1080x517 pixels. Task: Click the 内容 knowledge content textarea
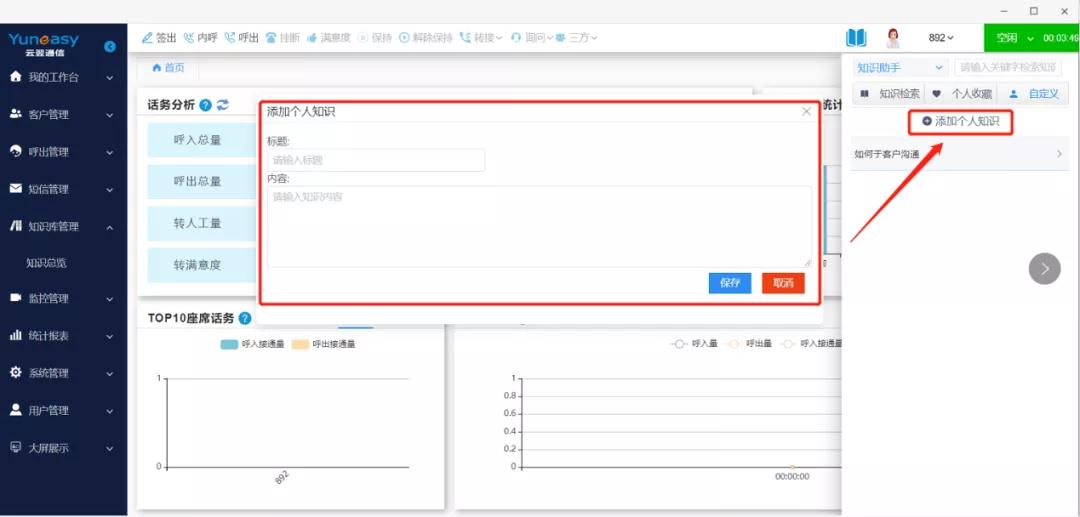pos(539,226)
